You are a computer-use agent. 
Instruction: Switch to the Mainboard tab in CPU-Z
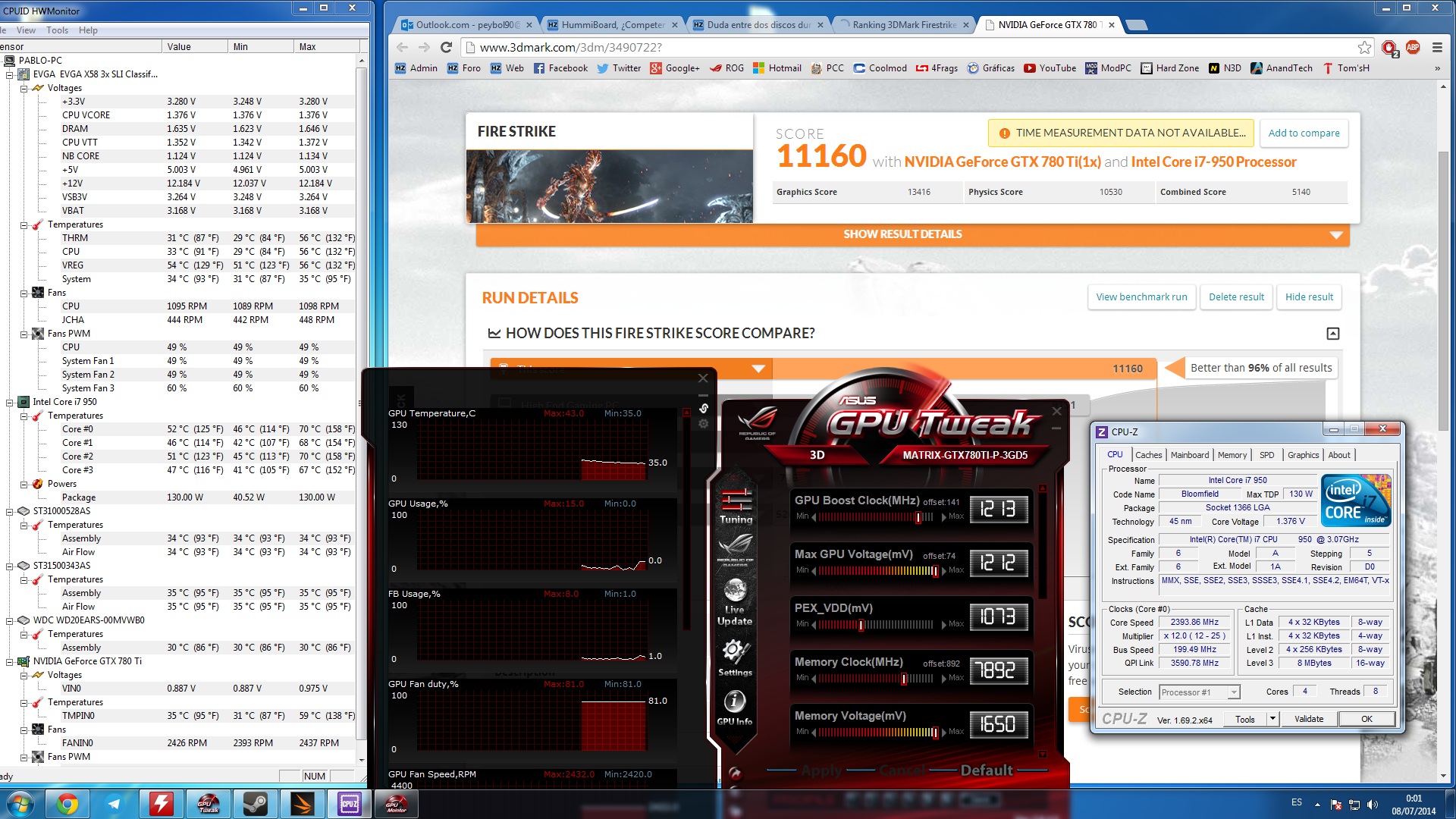[1189, 455]
